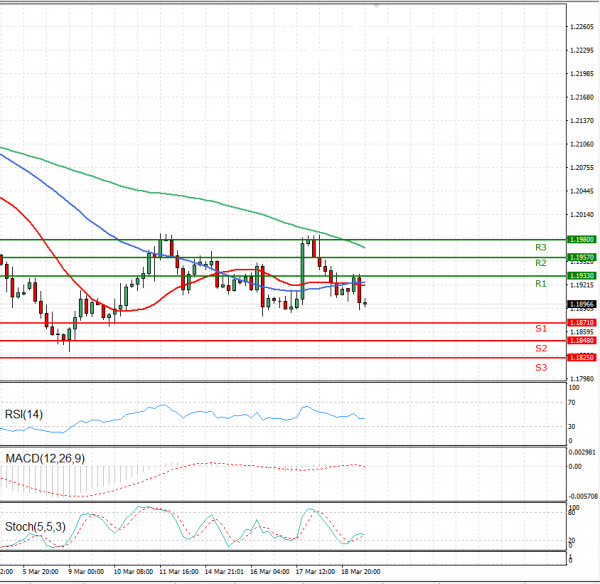600x584 pixels.
Task: Click the 17 Mar 12:00 time label
Action: coord(315,571)
